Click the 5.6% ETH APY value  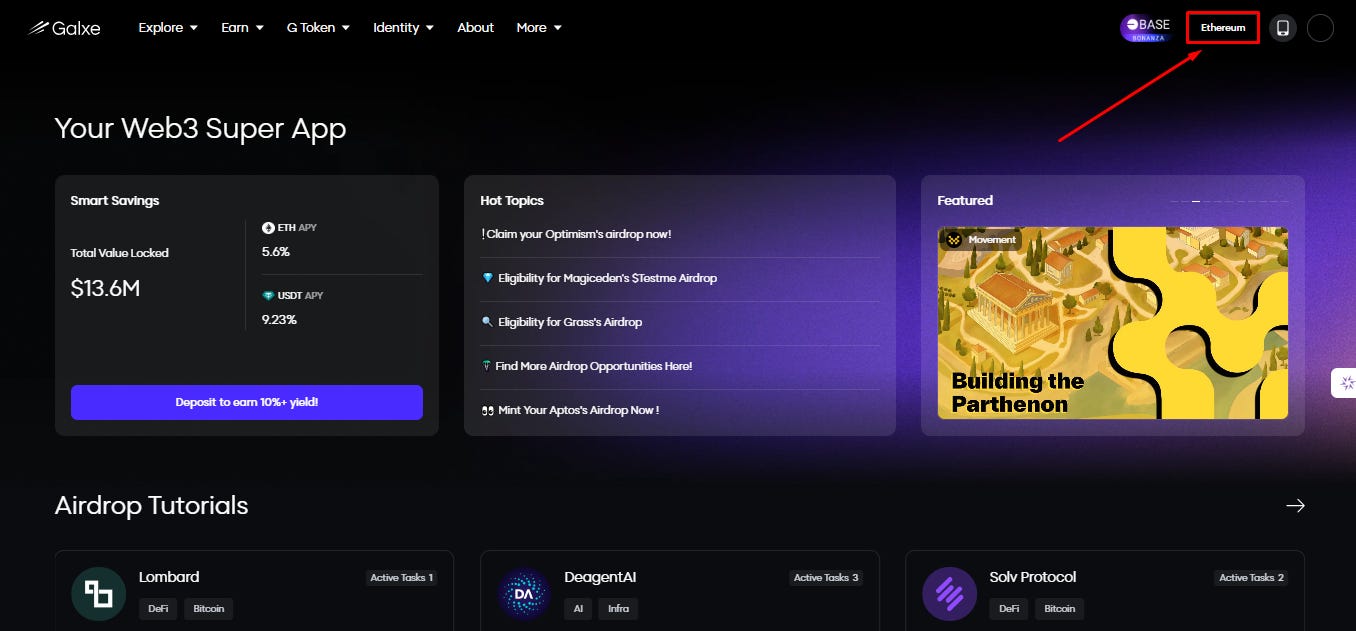(276, 252)
